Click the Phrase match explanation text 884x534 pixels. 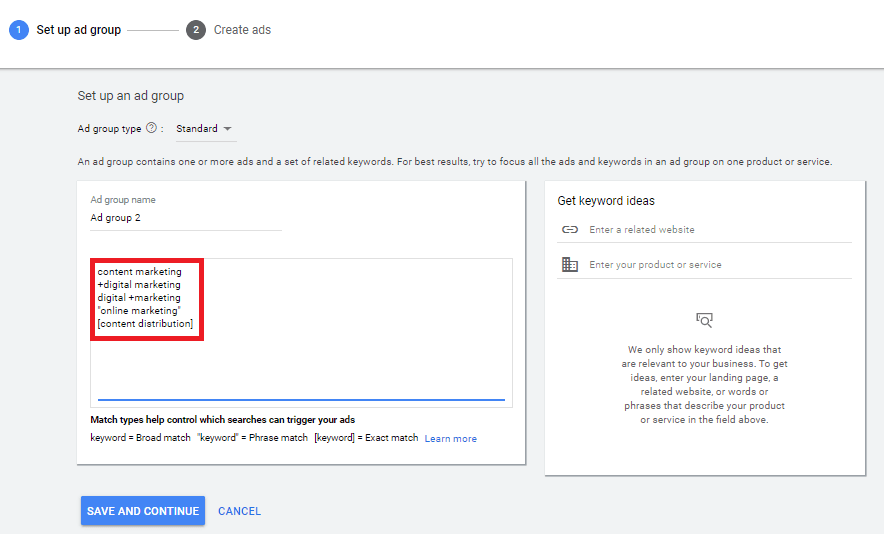pos(253,438)
